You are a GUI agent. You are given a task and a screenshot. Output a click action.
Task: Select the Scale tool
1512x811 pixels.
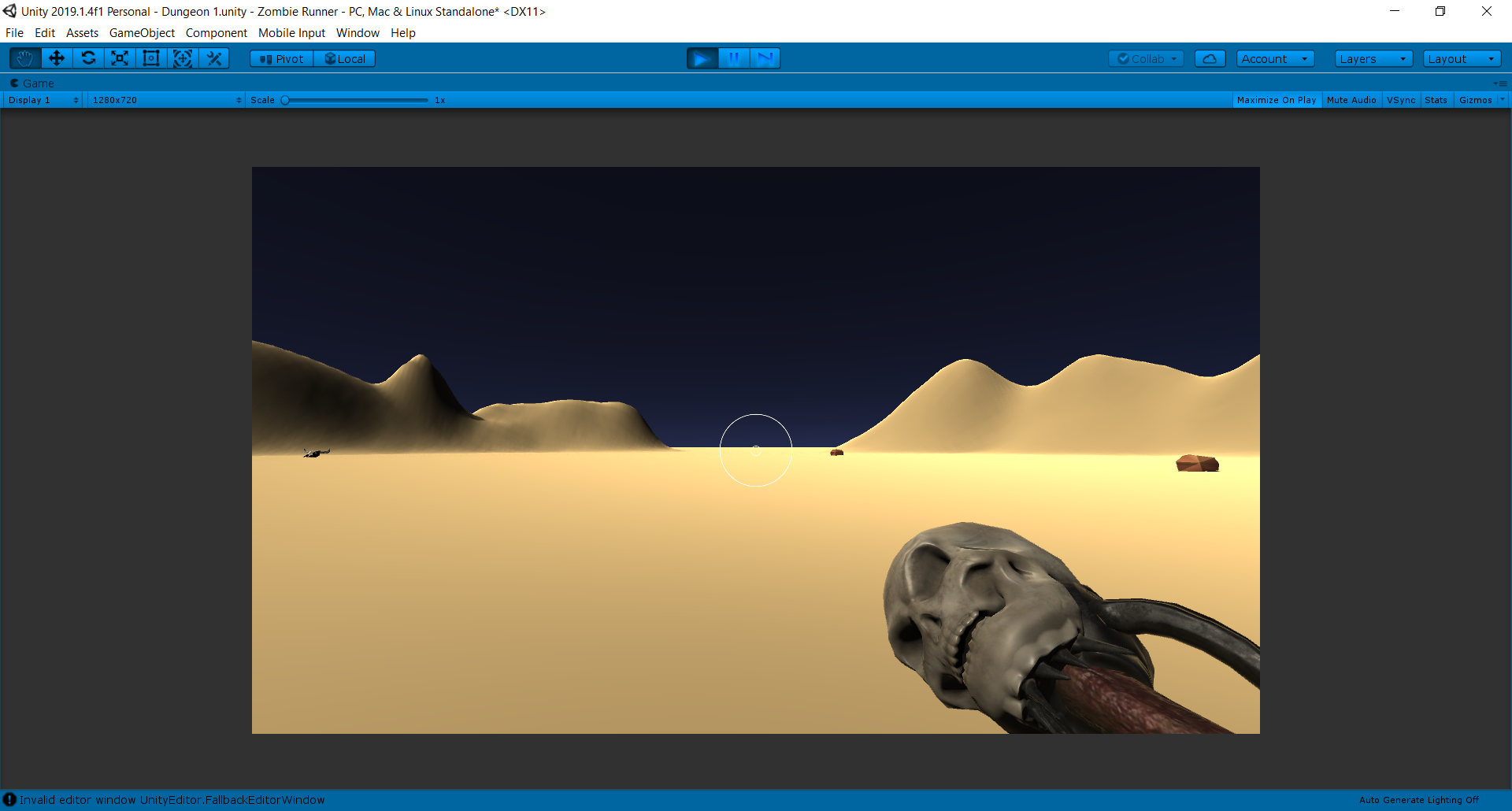point(120,58)
